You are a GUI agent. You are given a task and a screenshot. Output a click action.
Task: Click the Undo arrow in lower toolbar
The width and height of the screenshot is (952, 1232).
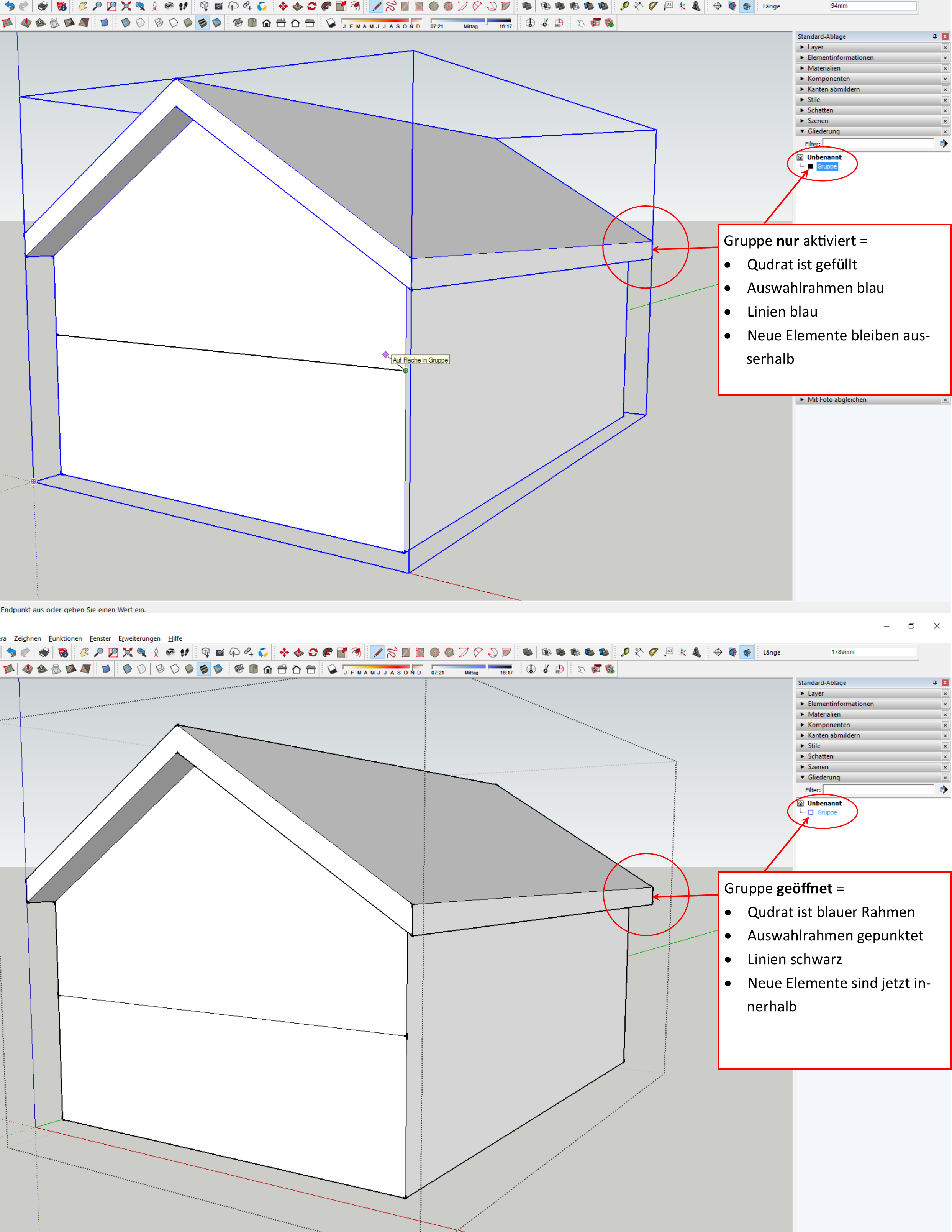(11, 653)
